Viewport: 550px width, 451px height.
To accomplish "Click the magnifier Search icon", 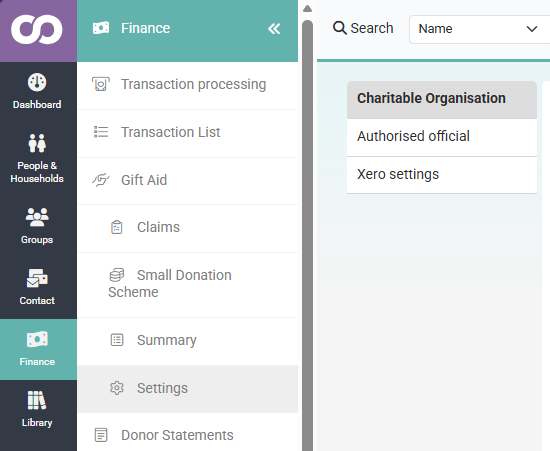I will 340,28.
